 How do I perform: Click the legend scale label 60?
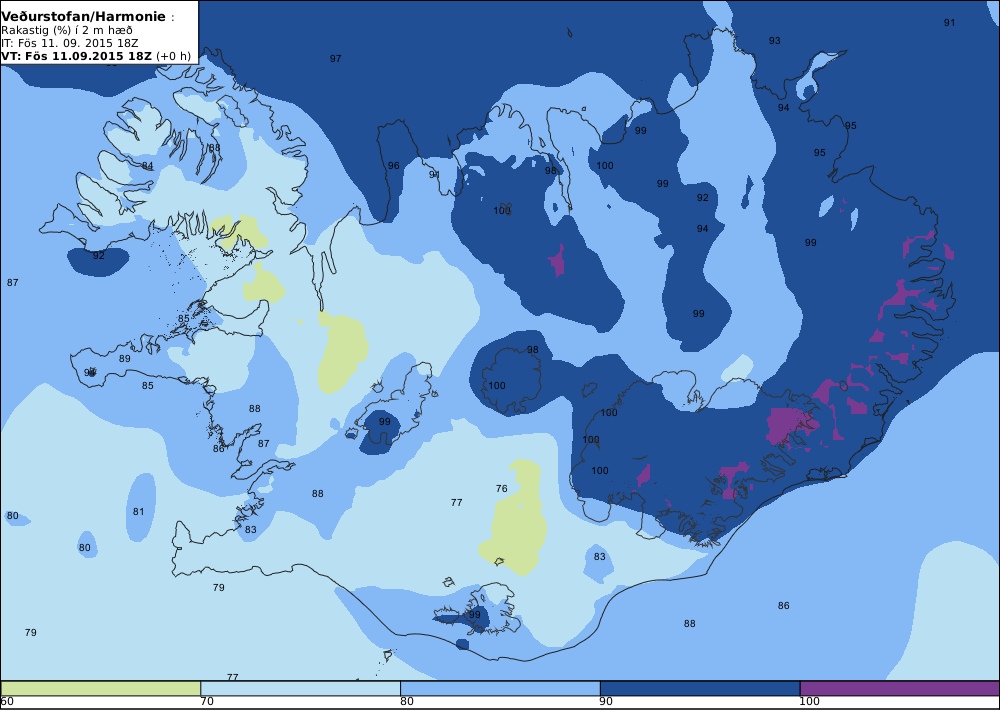(7, 702)
